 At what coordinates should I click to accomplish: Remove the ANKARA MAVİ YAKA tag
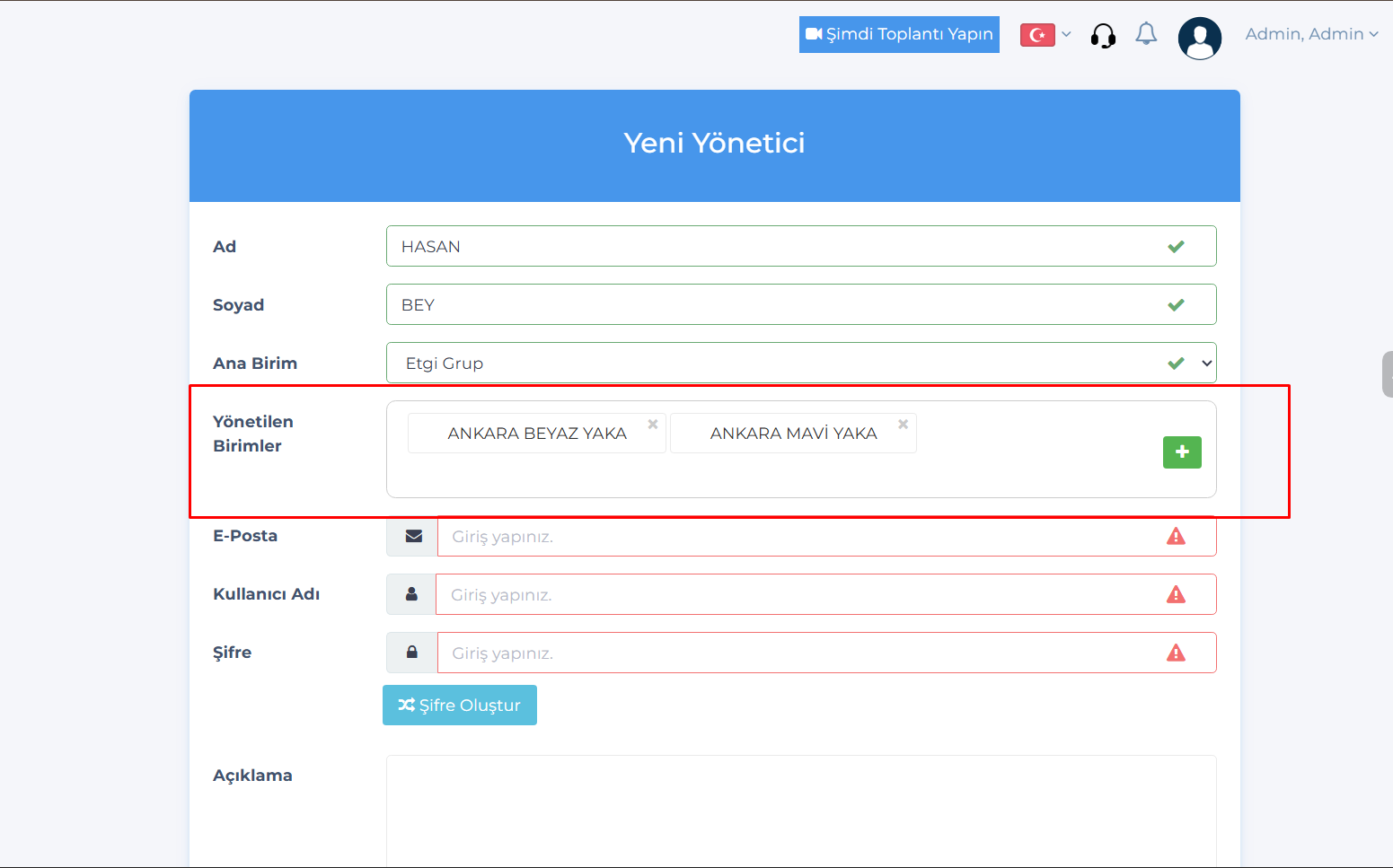click(x=903, y=424)
